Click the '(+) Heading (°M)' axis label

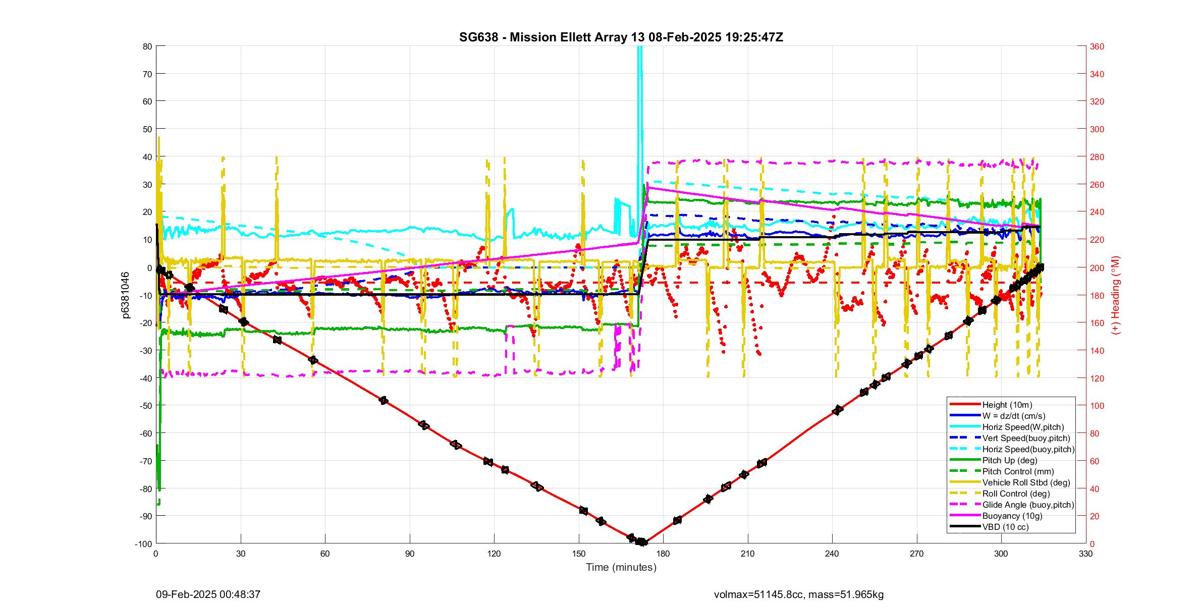point(1118,295)
